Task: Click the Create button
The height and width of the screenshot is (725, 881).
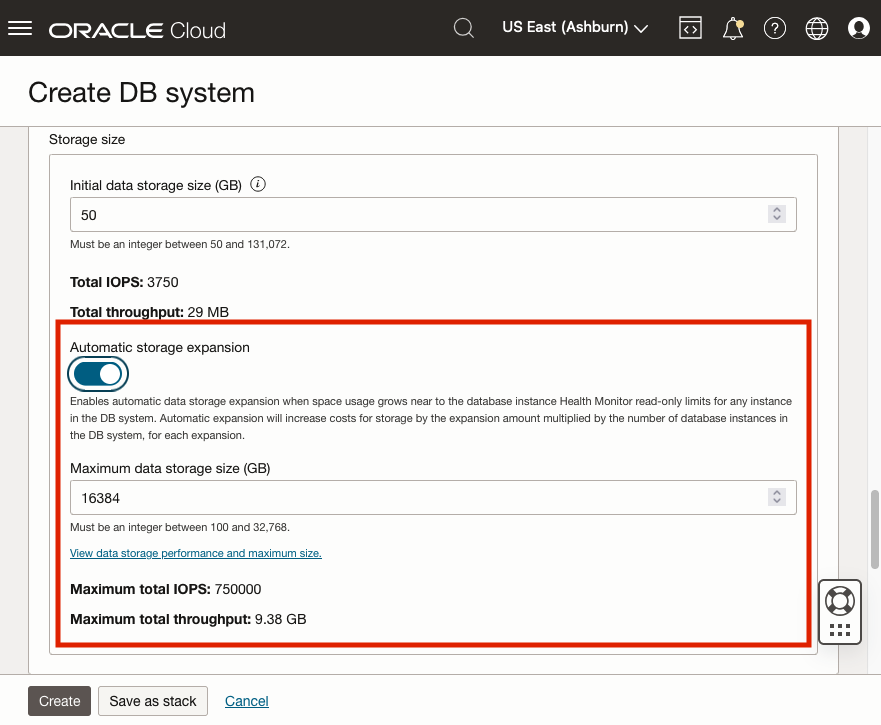Action: [60, 701]
